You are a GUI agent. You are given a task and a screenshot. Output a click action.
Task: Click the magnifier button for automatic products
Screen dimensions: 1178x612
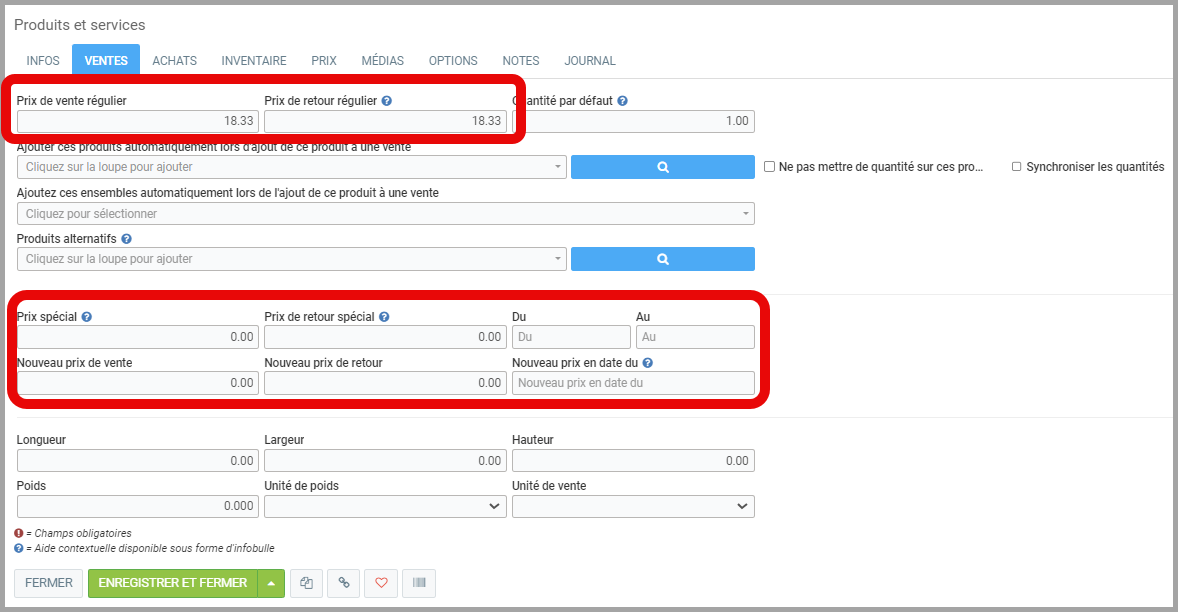662,167
